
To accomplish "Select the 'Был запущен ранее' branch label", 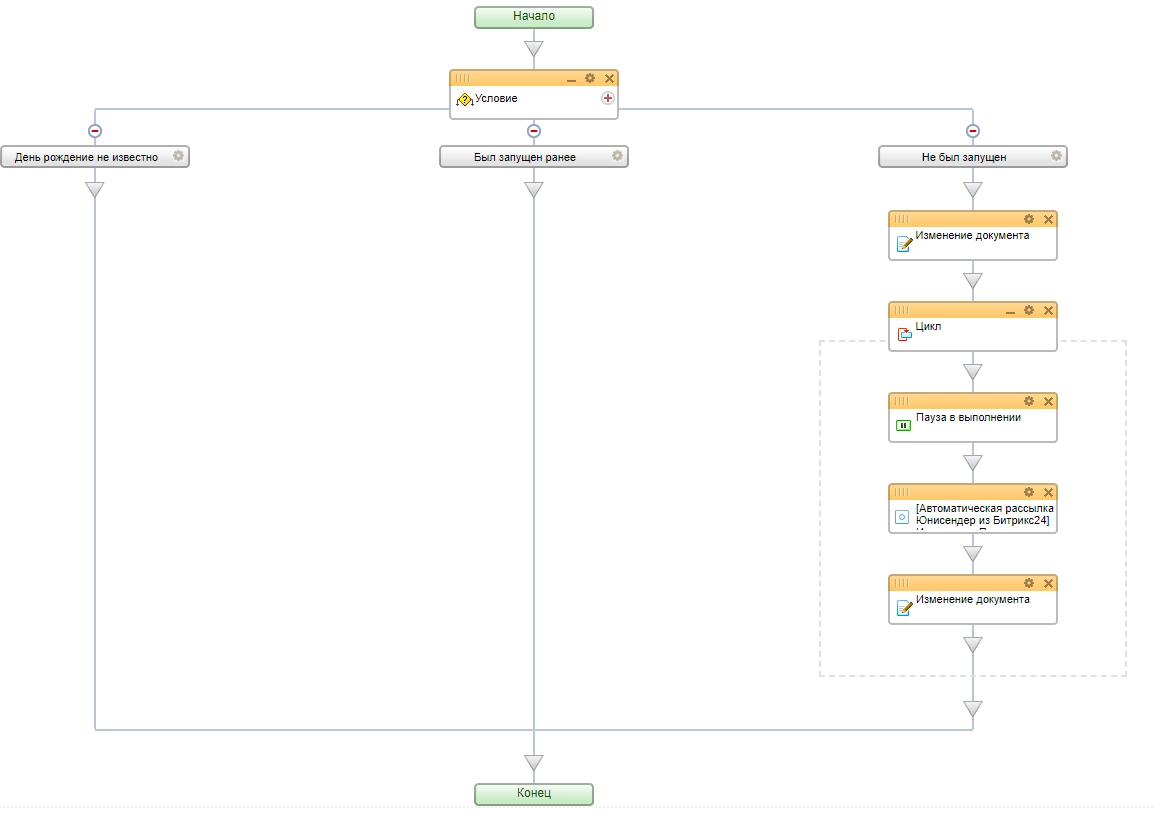I will (x=525, y=157).
